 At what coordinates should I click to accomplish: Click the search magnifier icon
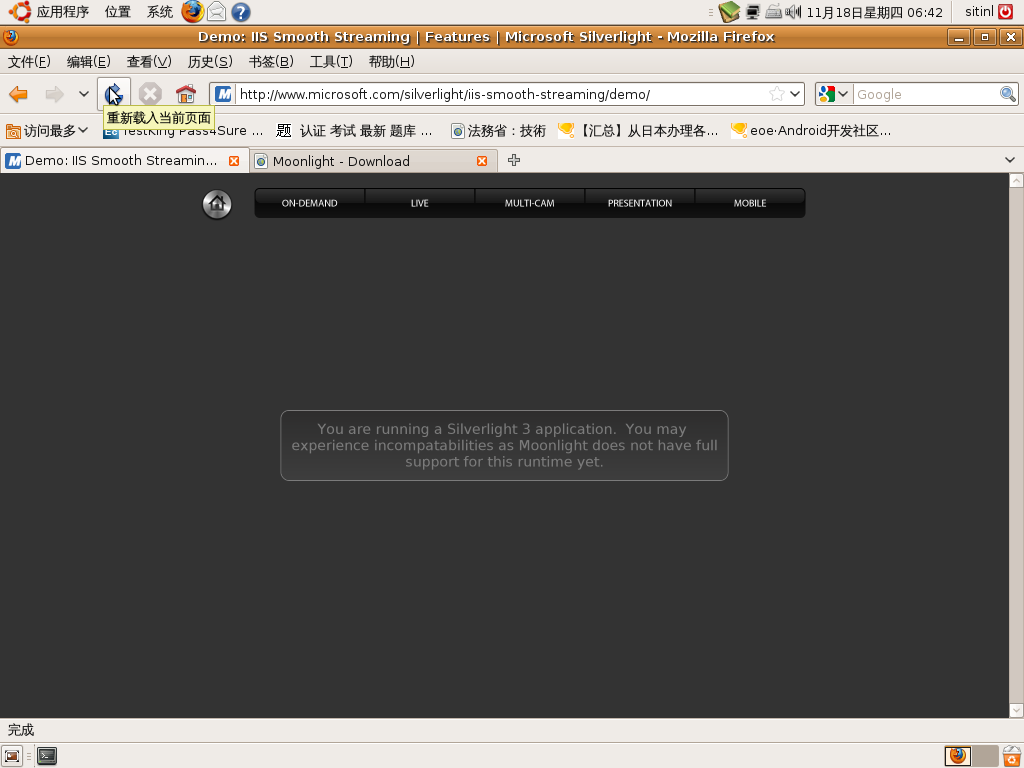[1008, 94]
